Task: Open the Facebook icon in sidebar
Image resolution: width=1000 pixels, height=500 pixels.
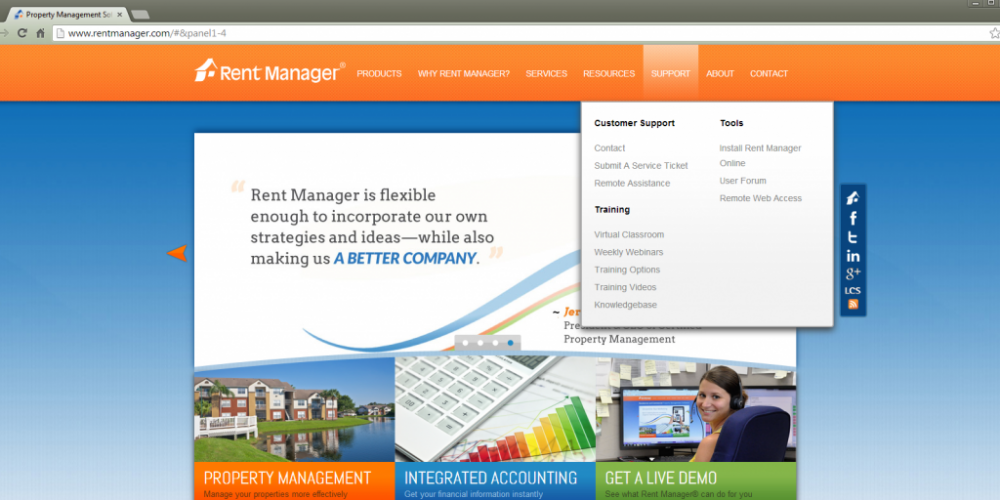Action: pos(853,218)
